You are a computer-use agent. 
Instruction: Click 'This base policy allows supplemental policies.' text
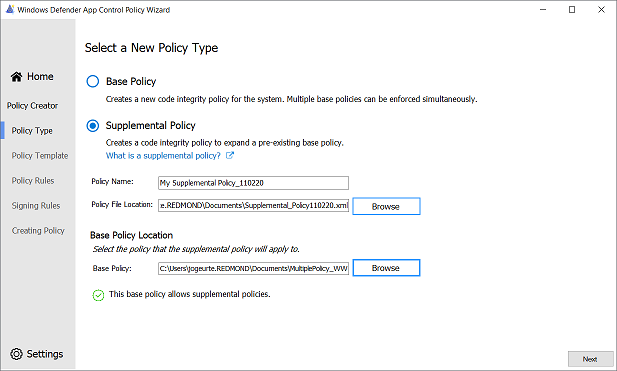pos(190,294)
